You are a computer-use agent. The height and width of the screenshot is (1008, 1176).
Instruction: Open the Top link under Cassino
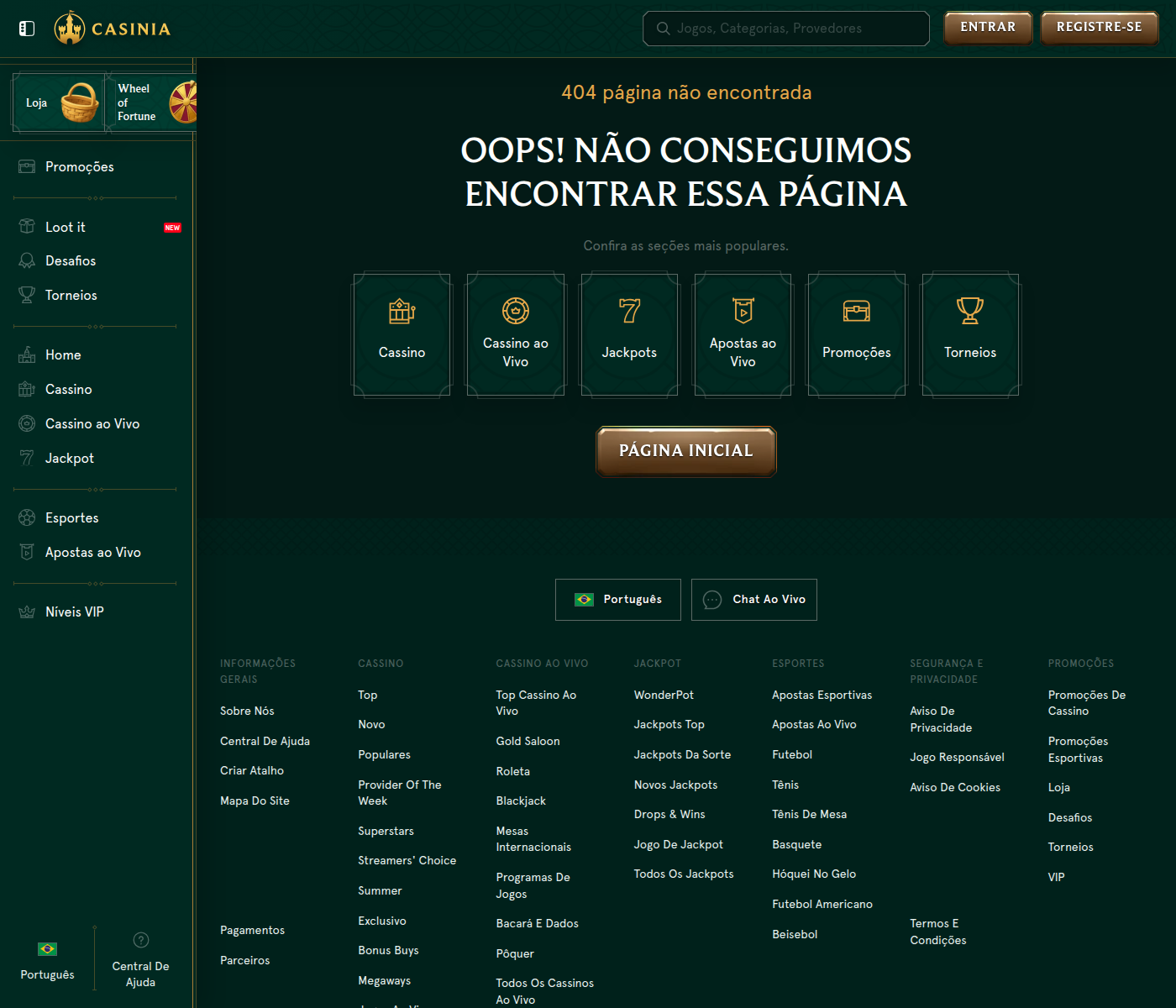(367, 696)
